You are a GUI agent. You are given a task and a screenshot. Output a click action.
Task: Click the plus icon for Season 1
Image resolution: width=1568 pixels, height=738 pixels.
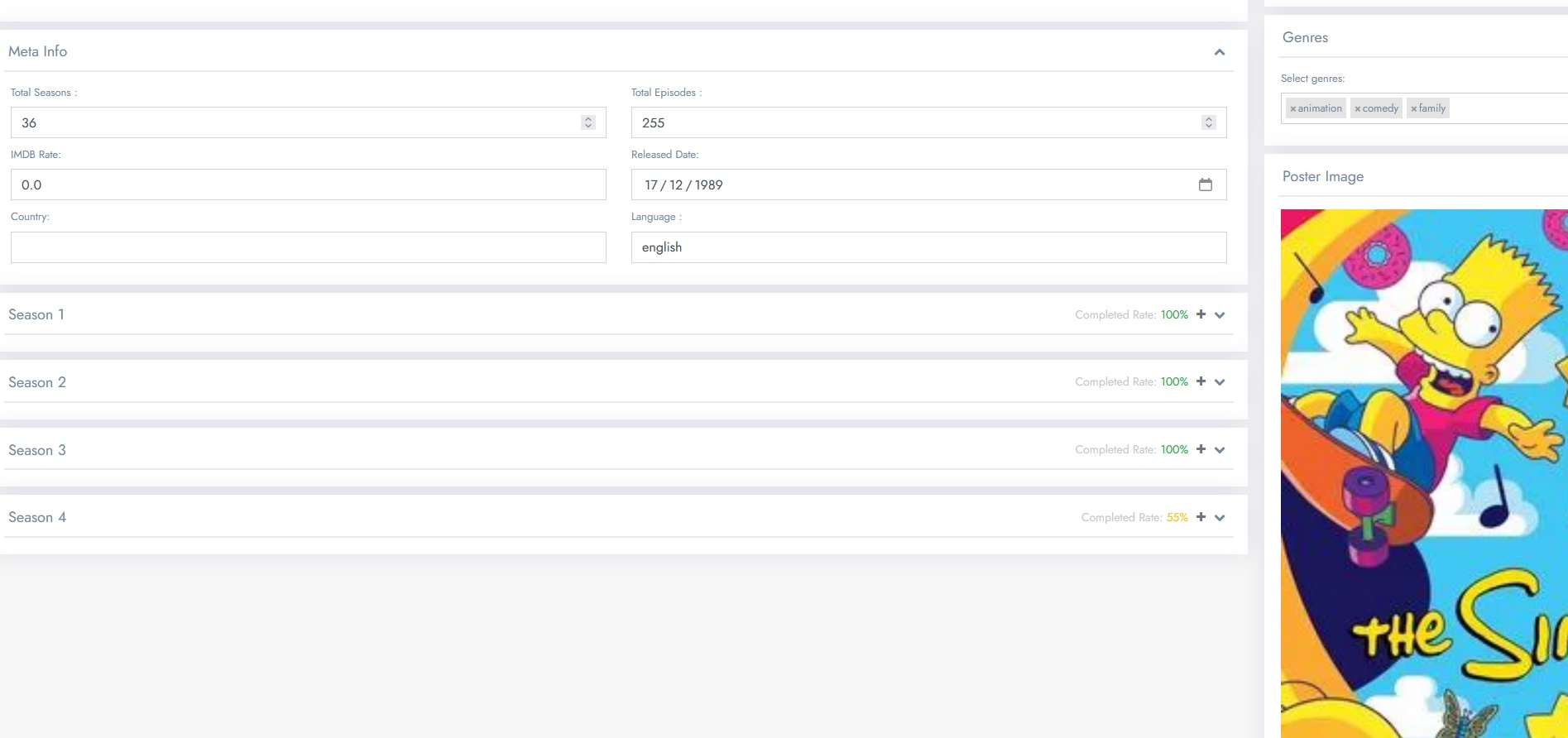[1201, 314]
